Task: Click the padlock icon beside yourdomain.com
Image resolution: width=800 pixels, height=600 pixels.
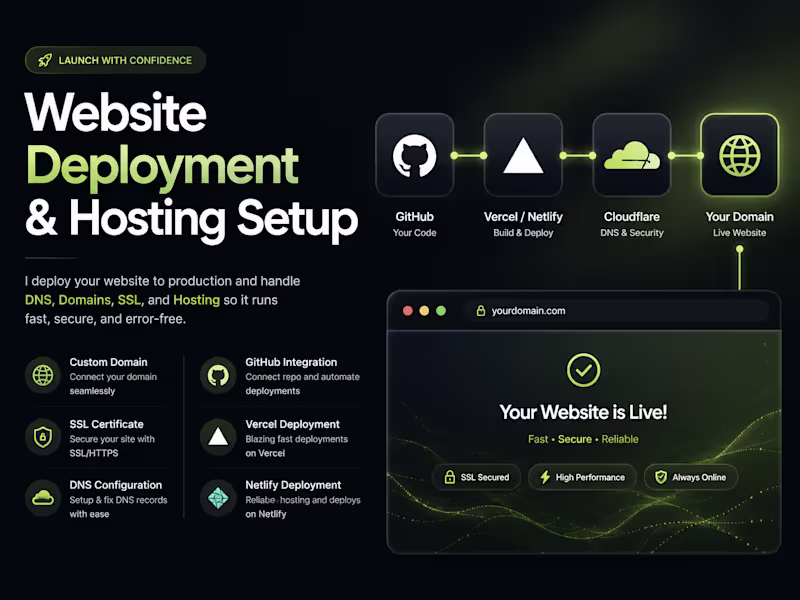Action: [481, 310]
